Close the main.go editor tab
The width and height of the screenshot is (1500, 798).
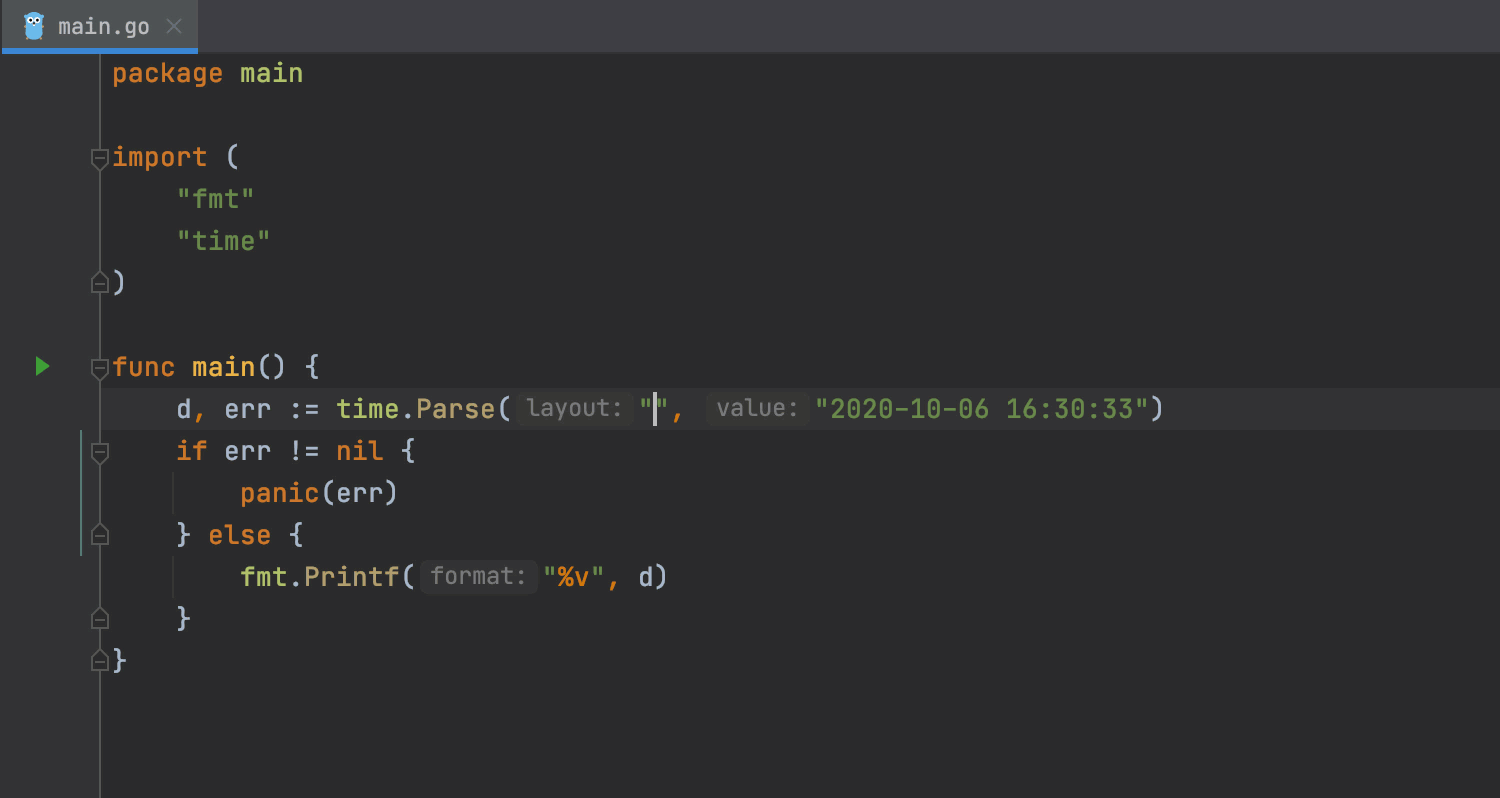tap(173, 26)
